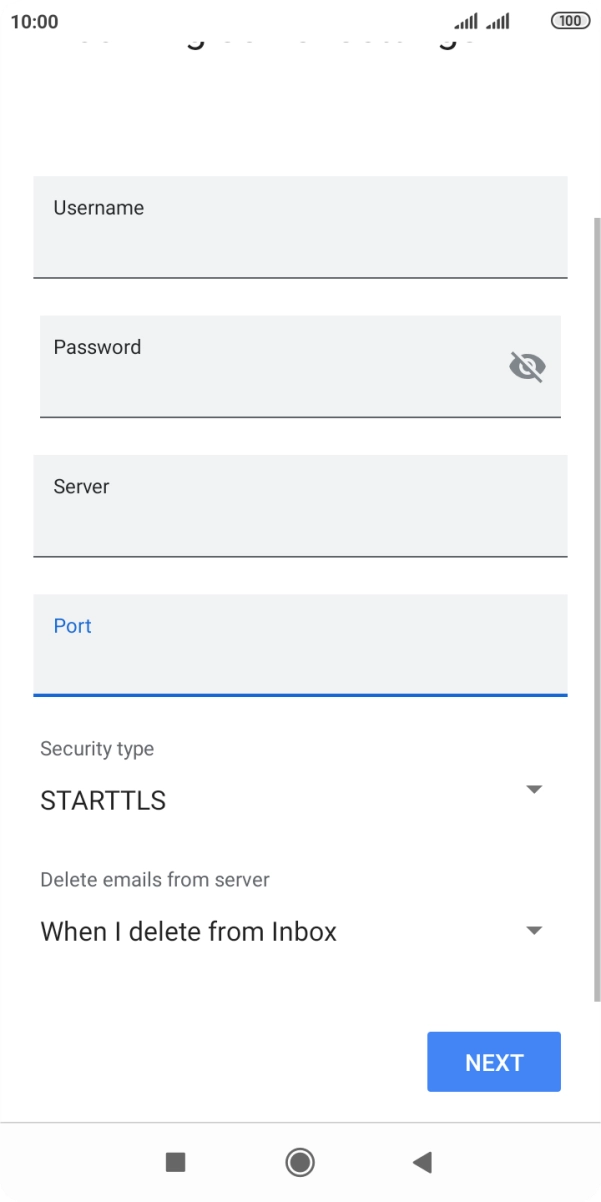Tap the Server input field
The height and width of the screenshot is (1202, 601).
300,506
